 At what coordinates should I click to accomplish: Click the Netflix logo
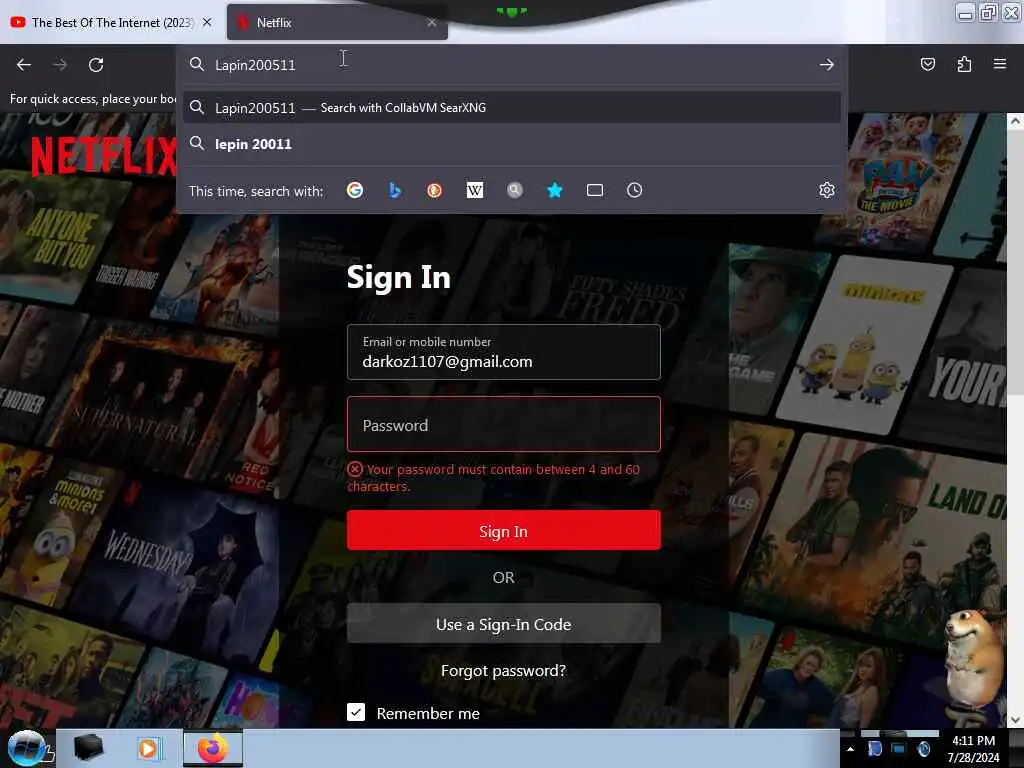pyautogui.click(x=104, y=156)
